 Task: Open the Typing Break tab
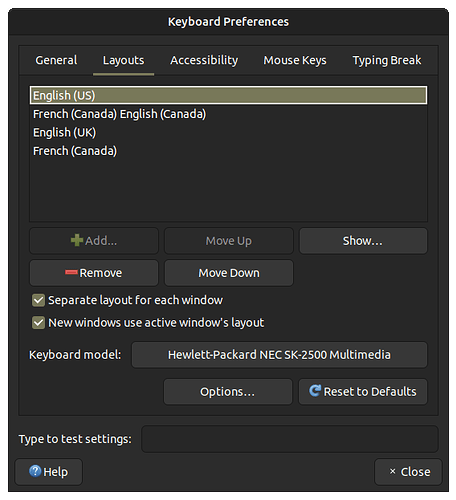387,60
